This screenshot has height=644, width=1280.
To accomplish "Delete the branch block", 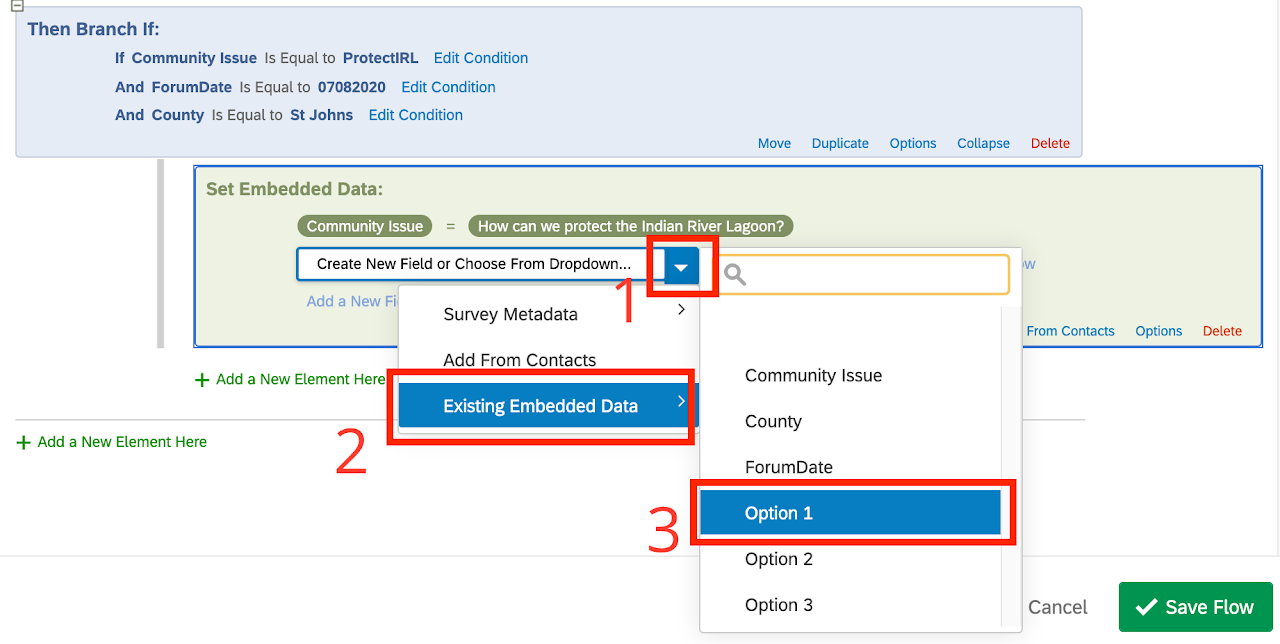I will coord(1050,143).
